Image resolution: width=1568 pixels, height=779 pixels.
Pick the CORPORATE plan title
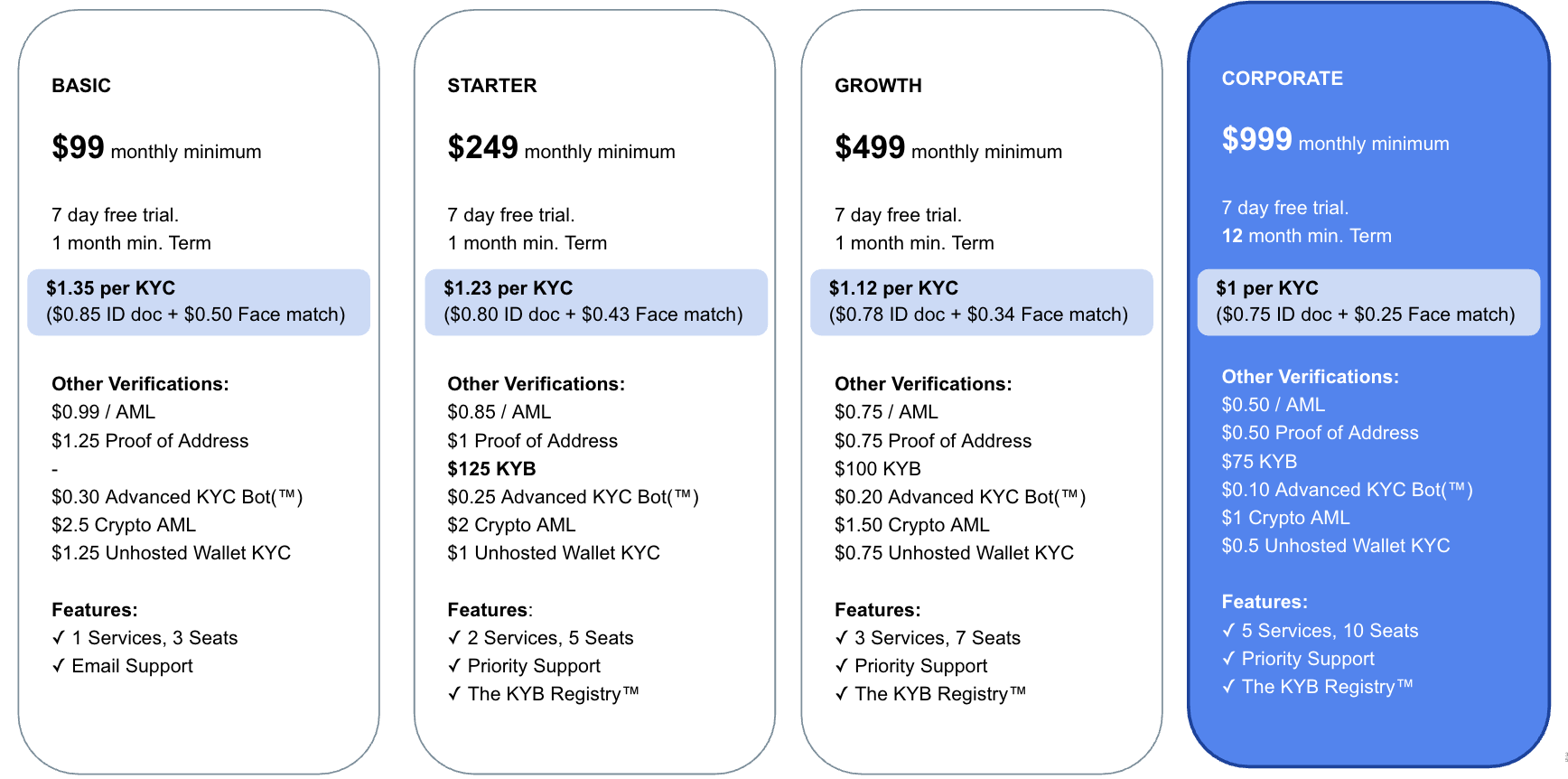tap(1282, 79)
